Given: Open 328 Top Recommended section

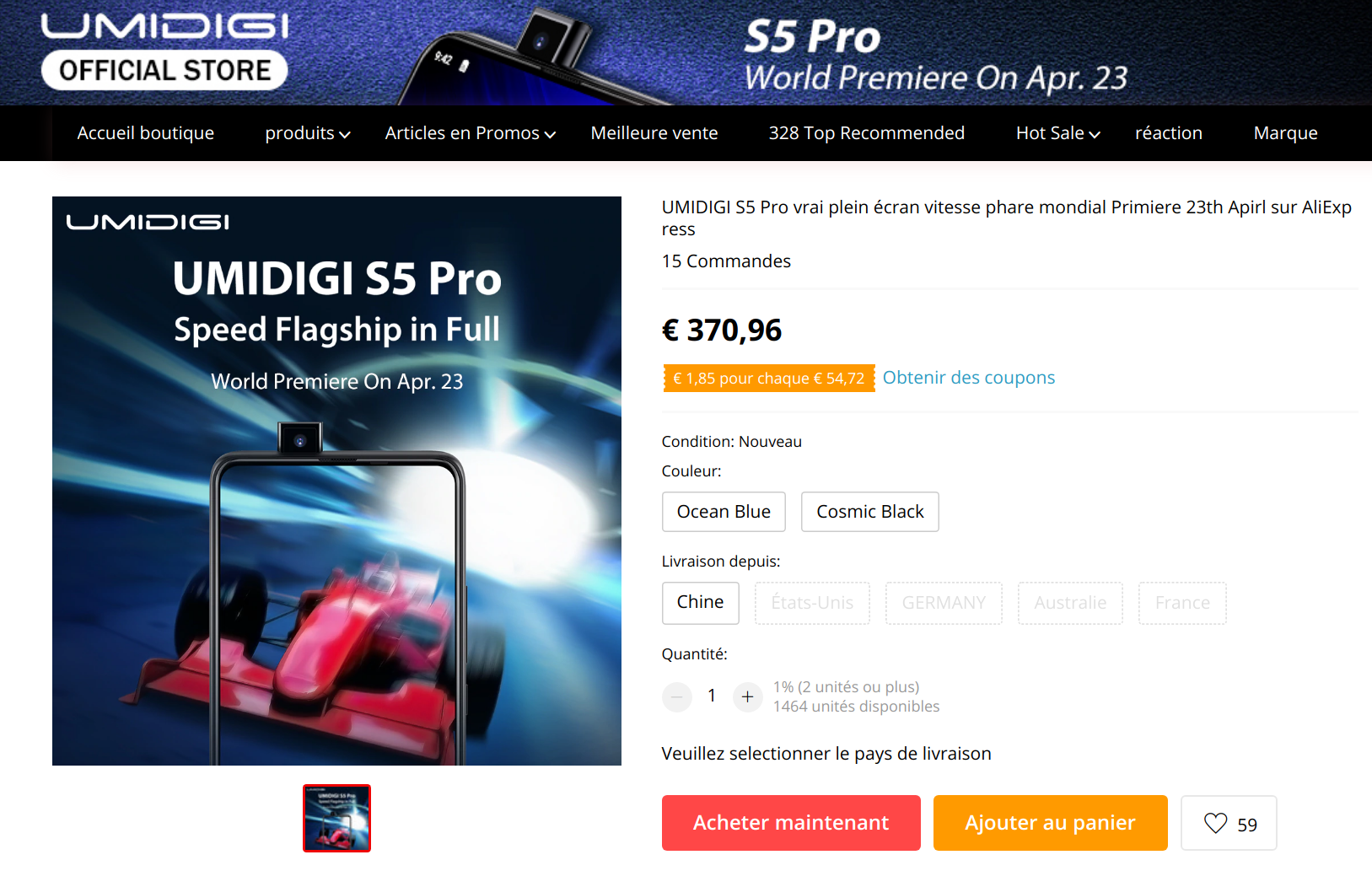Looking at the screenshot, I should [x=867, y=133].
